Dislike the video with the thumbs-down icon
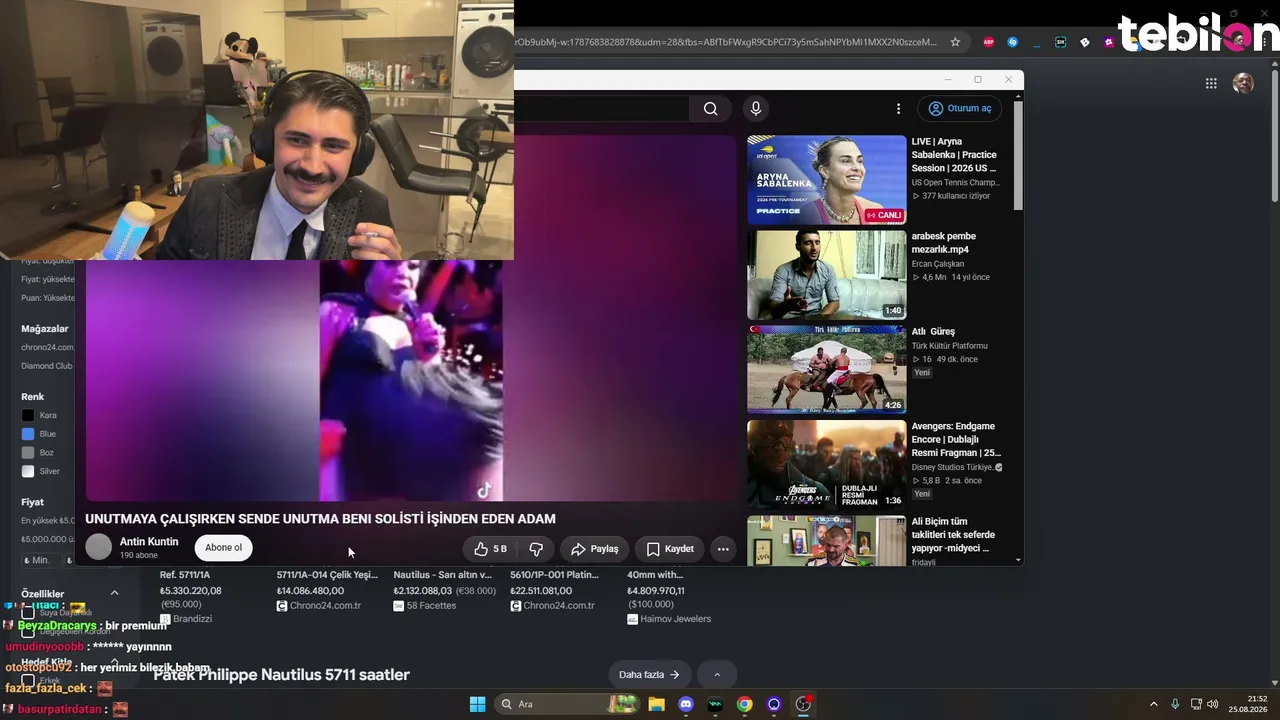The width and height of the screenshot is (1280, 720). pyautogui.click(x=536, y=549)
